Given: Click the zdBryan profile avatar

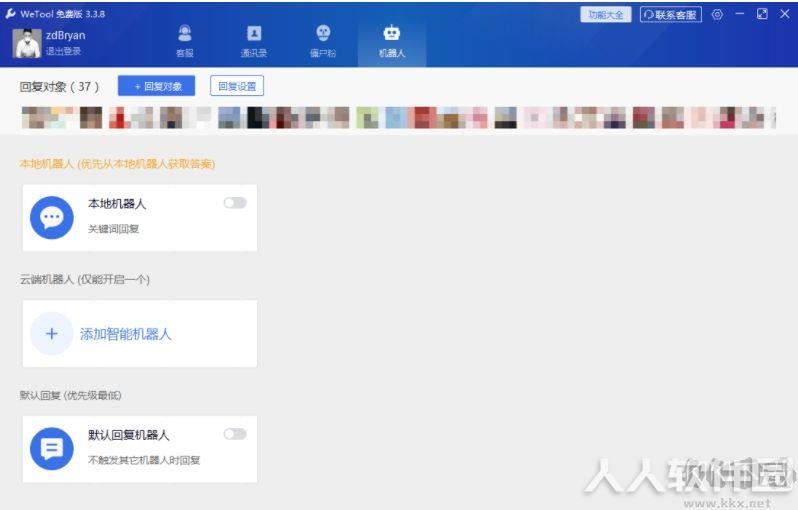Looking at the screenshot, I should [x=27, y=43].
